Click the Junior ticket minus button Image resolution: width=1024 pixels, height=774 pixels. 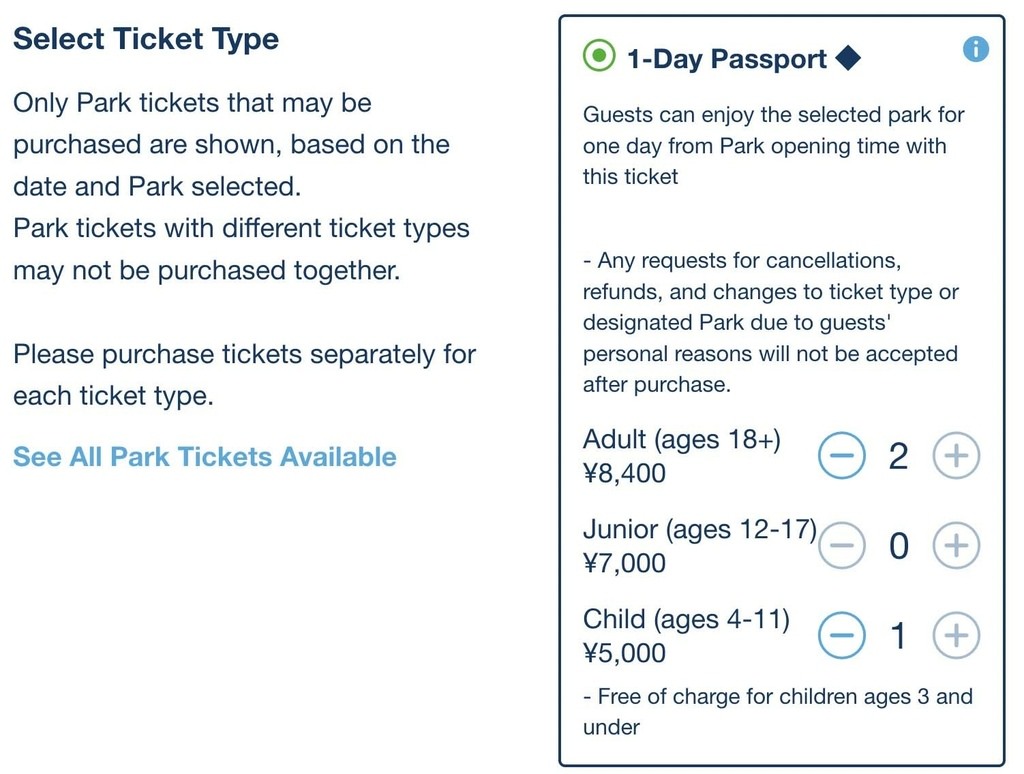point(841,545)
